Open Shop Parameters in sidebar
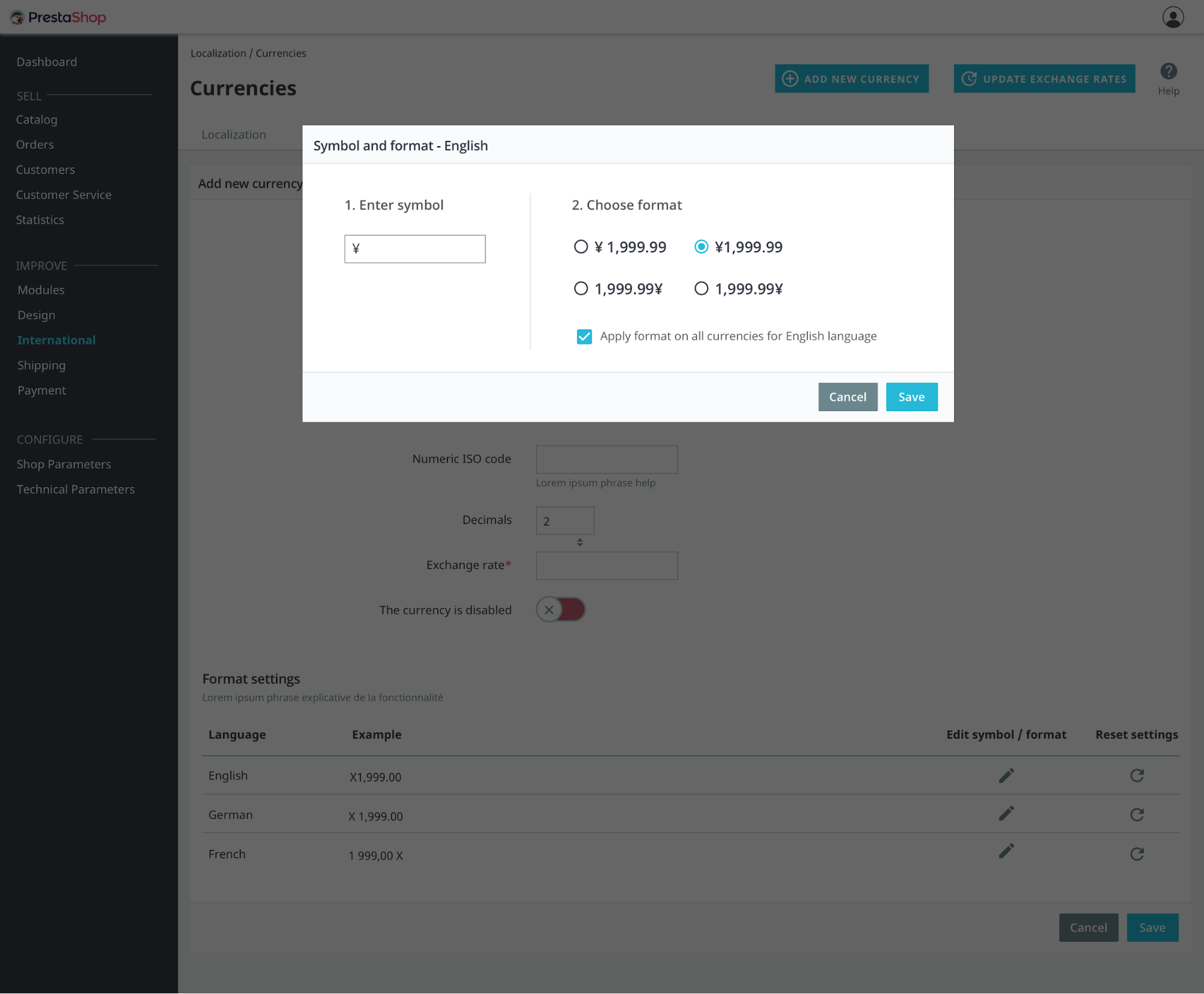The image size is (1204, 994). pyautogui.click(x=64, y=464)
